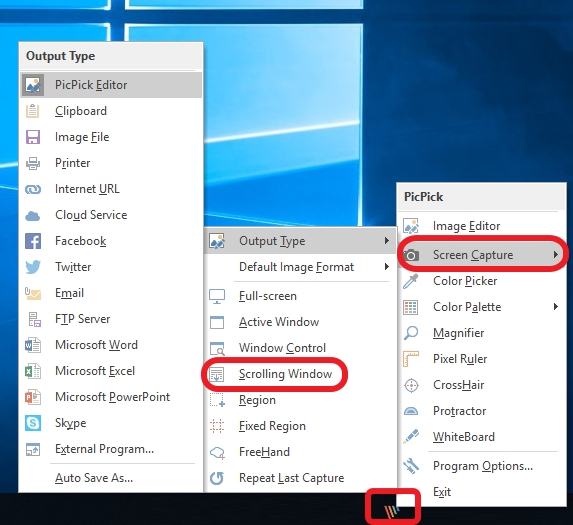The width and height of the screenshot is (573, 525).
Task: Click the Twitter bird icon
Action: coord(33,267)
